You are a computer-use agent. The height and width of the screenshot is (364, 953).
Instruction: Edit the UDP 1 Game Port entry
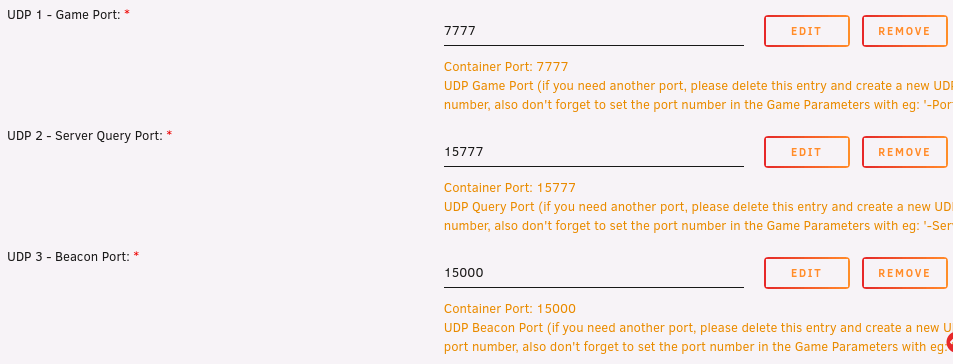[807, 31]
